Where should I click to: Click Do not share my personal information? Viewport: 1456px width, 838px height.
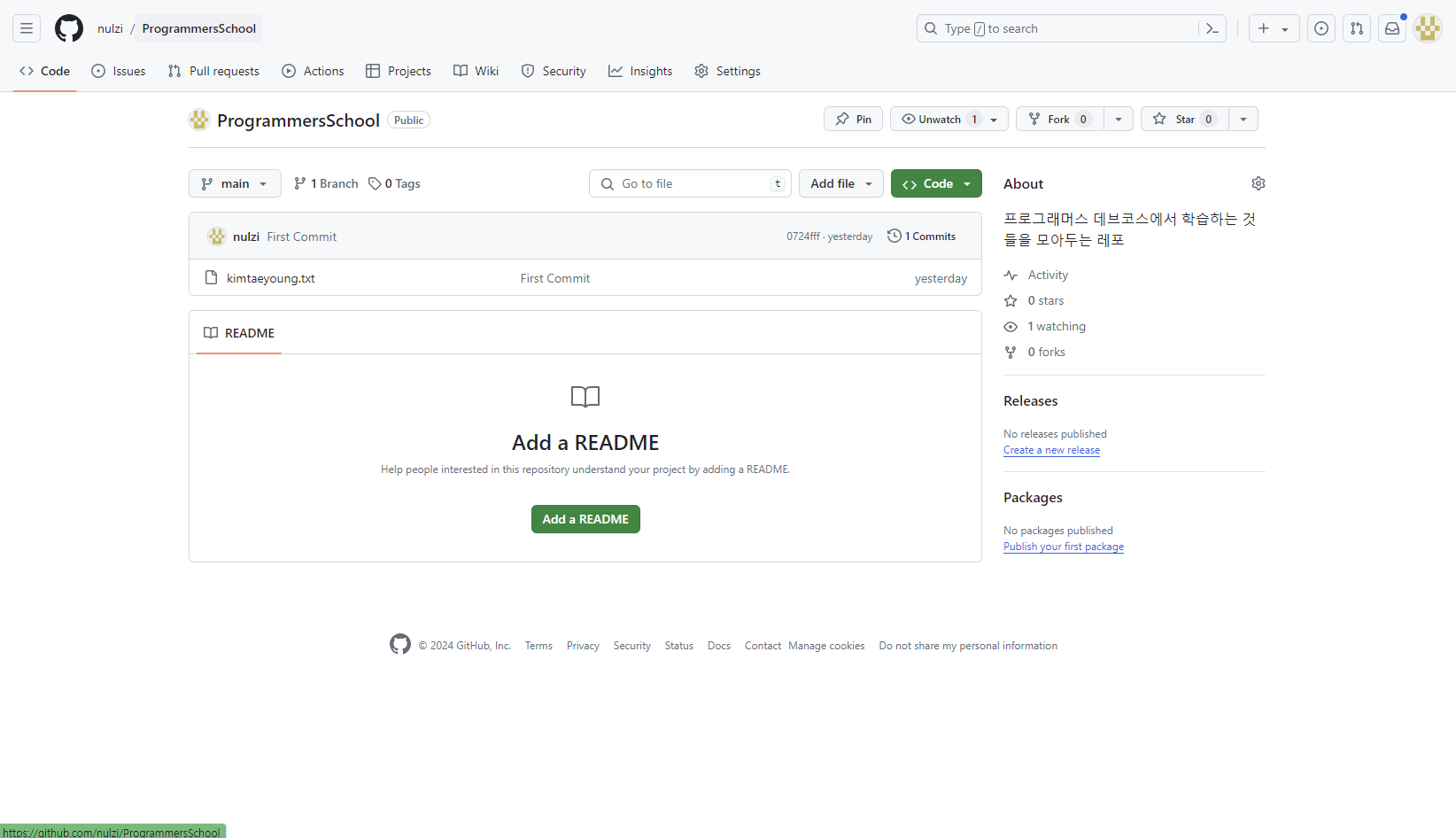pyautogui.click(x=968, y=646)
